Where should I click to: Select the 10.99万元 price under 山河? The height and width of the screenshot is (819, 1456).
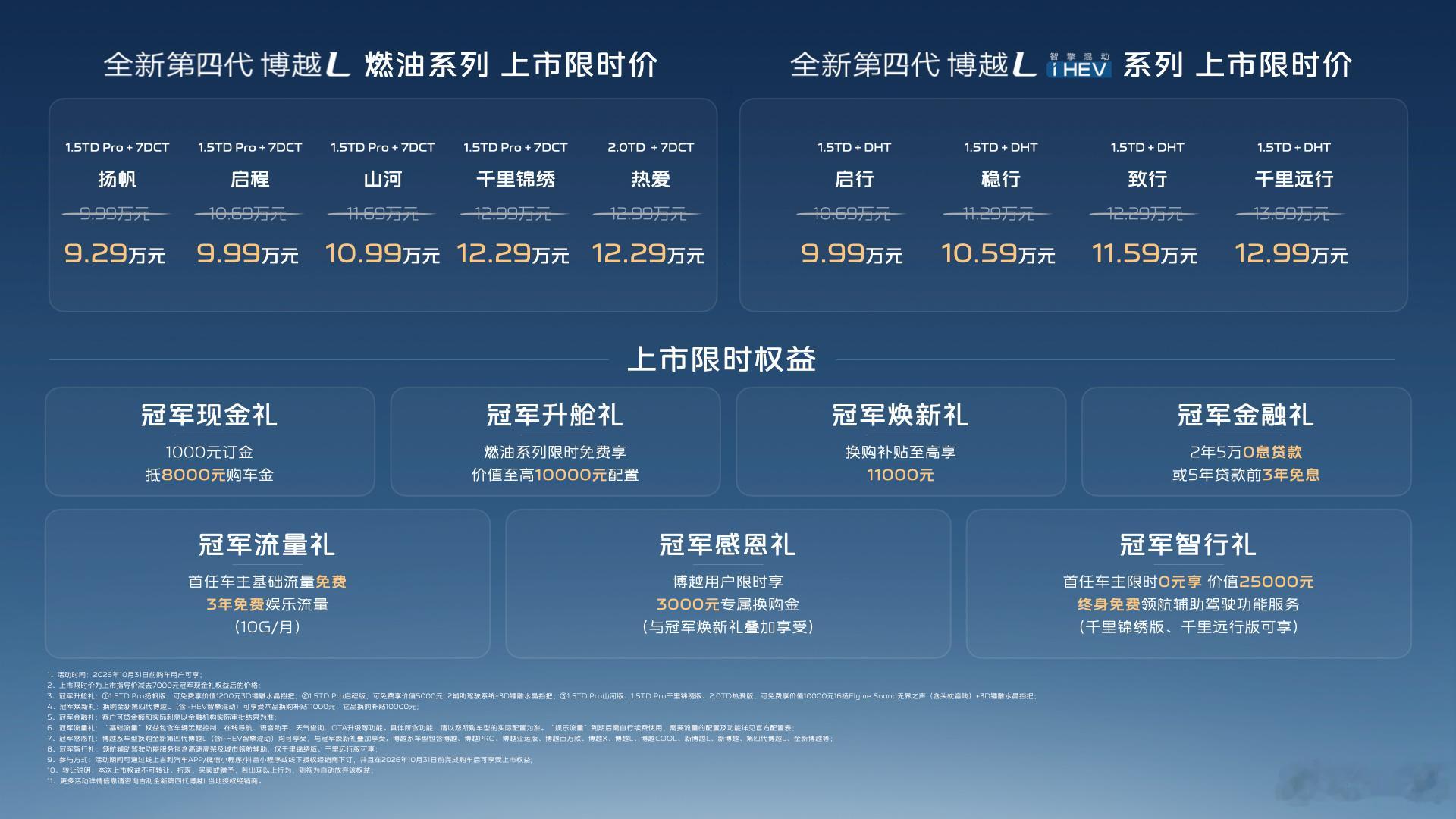tap(382, 254)
